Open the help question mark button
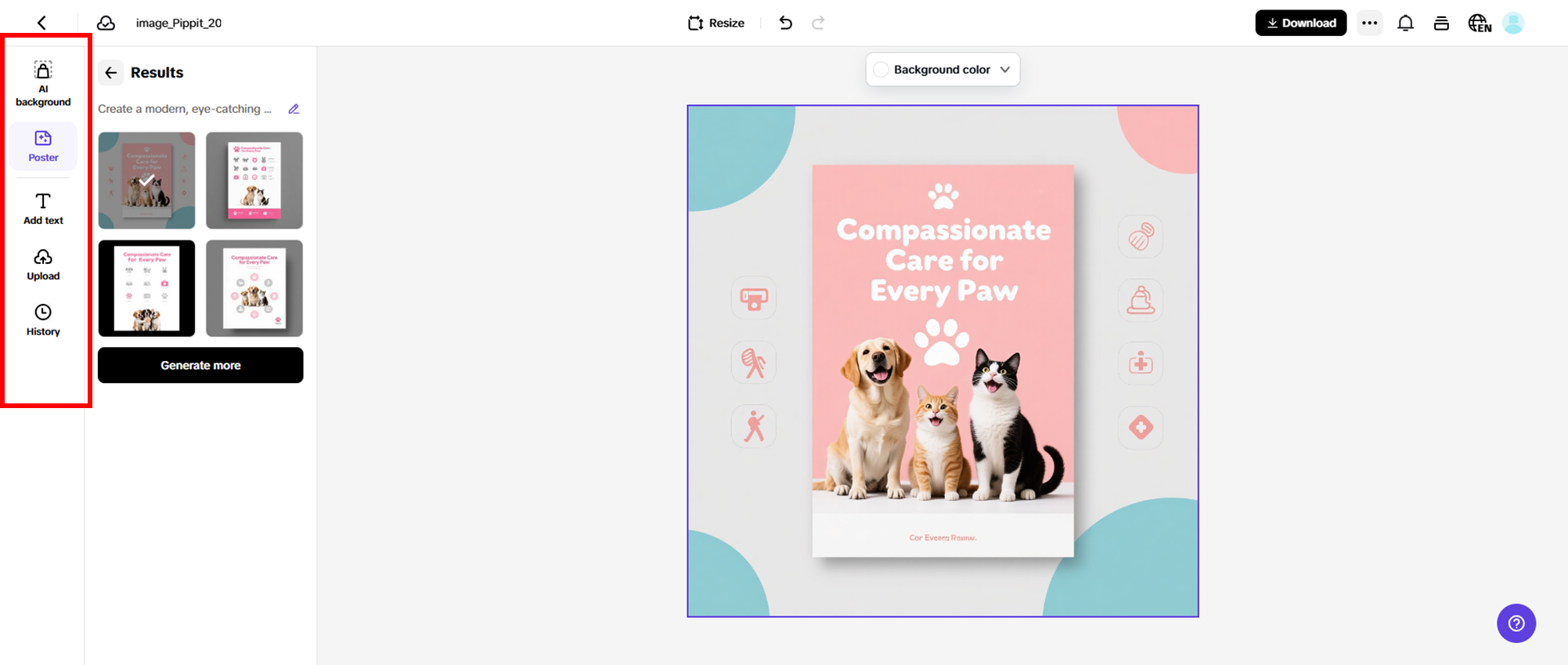This screenshot has width=1568, height=665. (x=1516, y=623)
